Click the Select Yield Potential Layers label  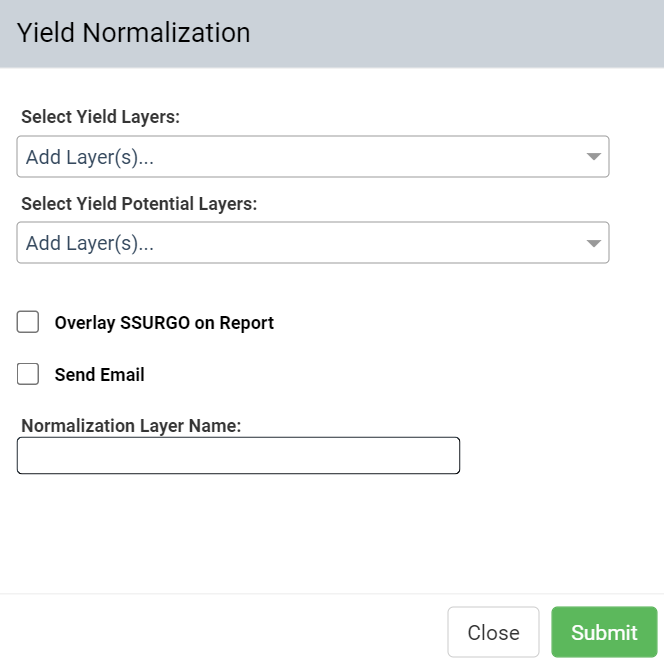(139, 204)
